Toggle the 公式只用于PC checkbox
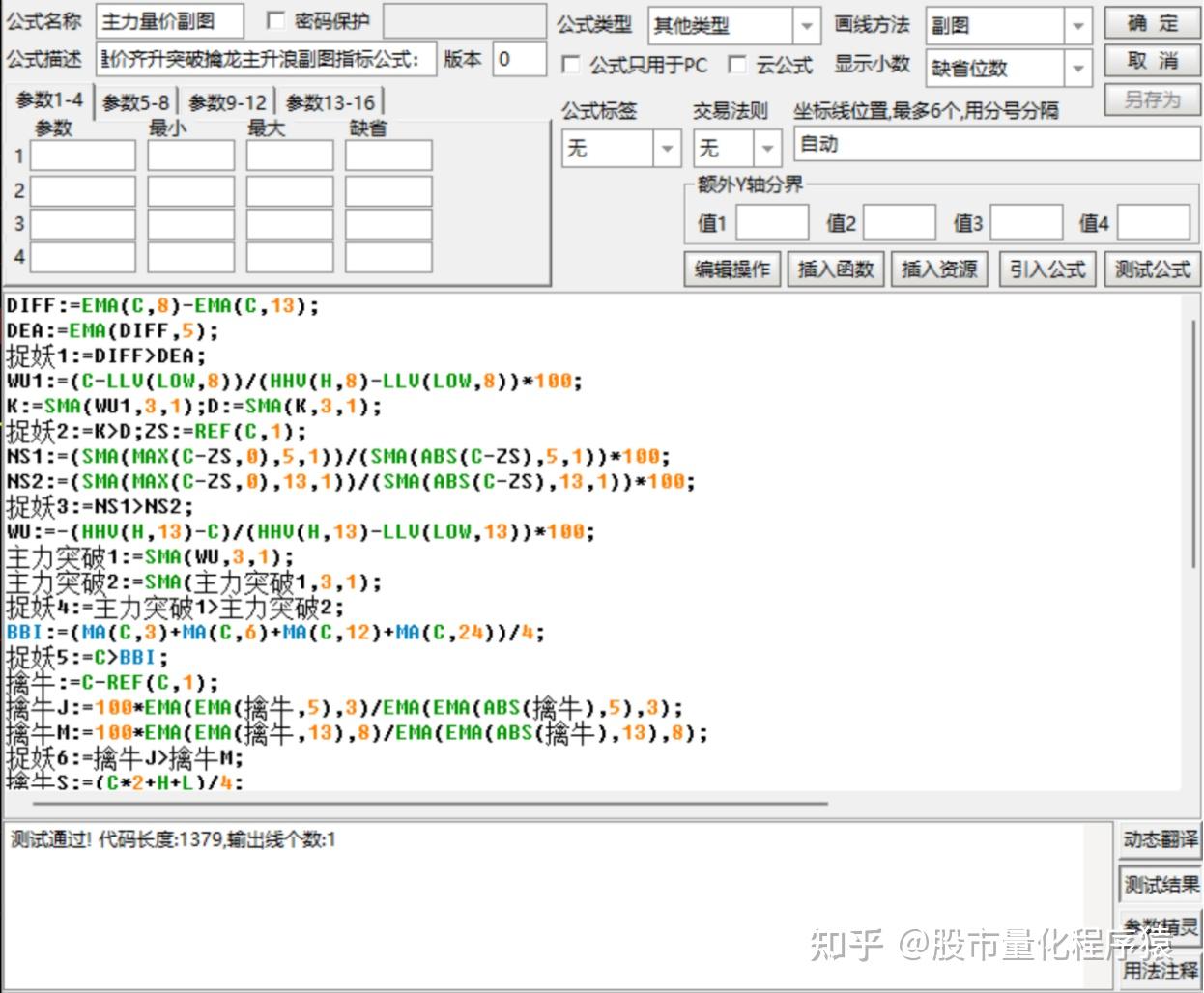Image resolution: width=1204 pixels, height=993 pixels. click(571, 65)
